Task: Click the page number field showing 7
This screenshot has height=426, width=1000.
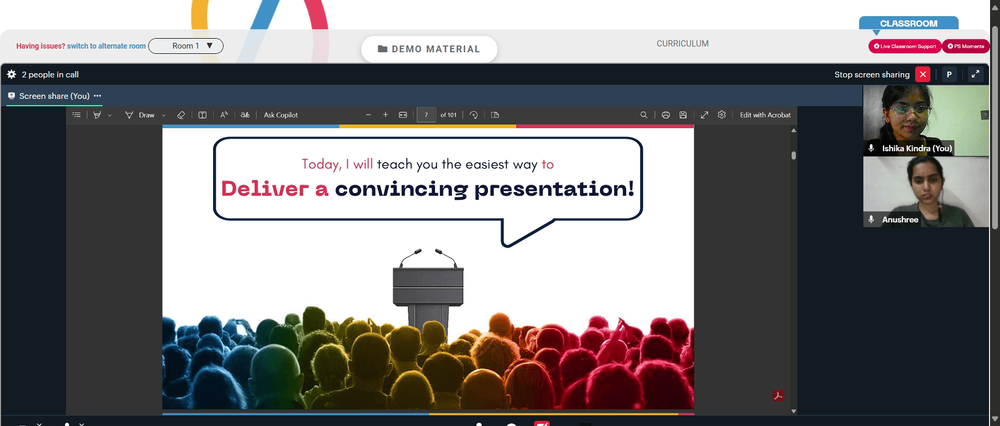Action: tap(426, 115)
